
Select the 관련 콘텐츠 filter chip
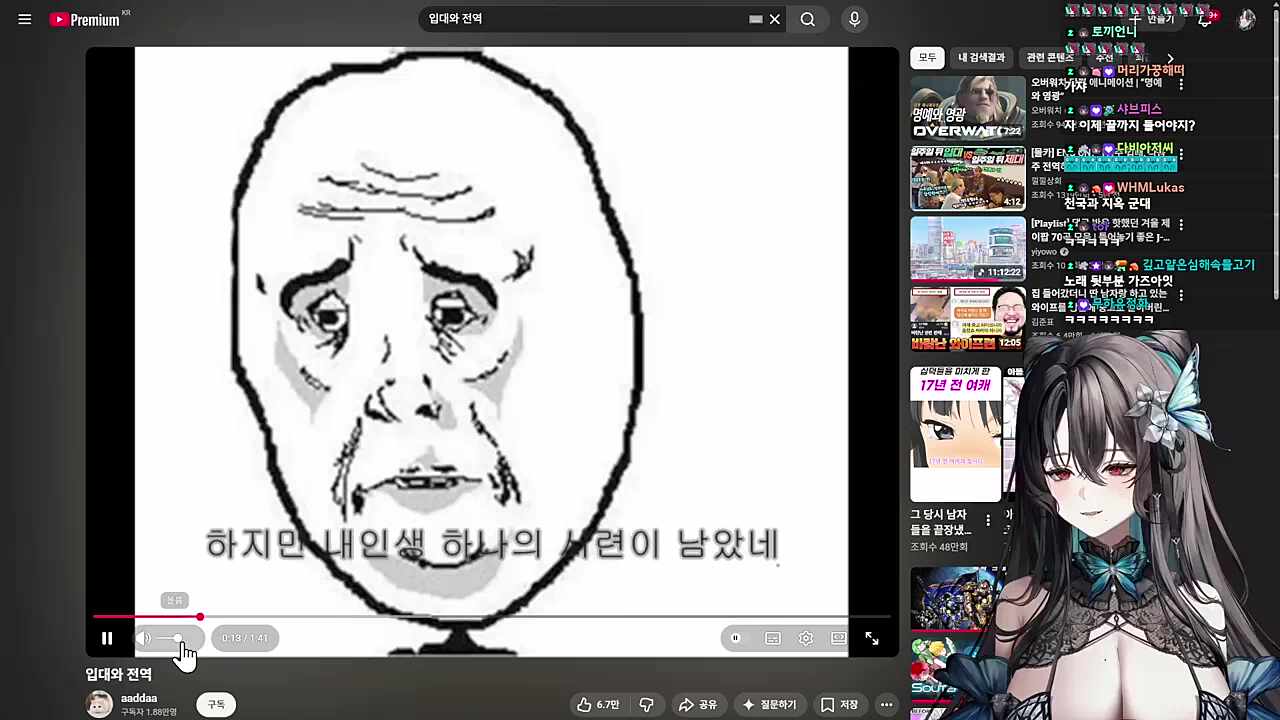(1048, 58)
